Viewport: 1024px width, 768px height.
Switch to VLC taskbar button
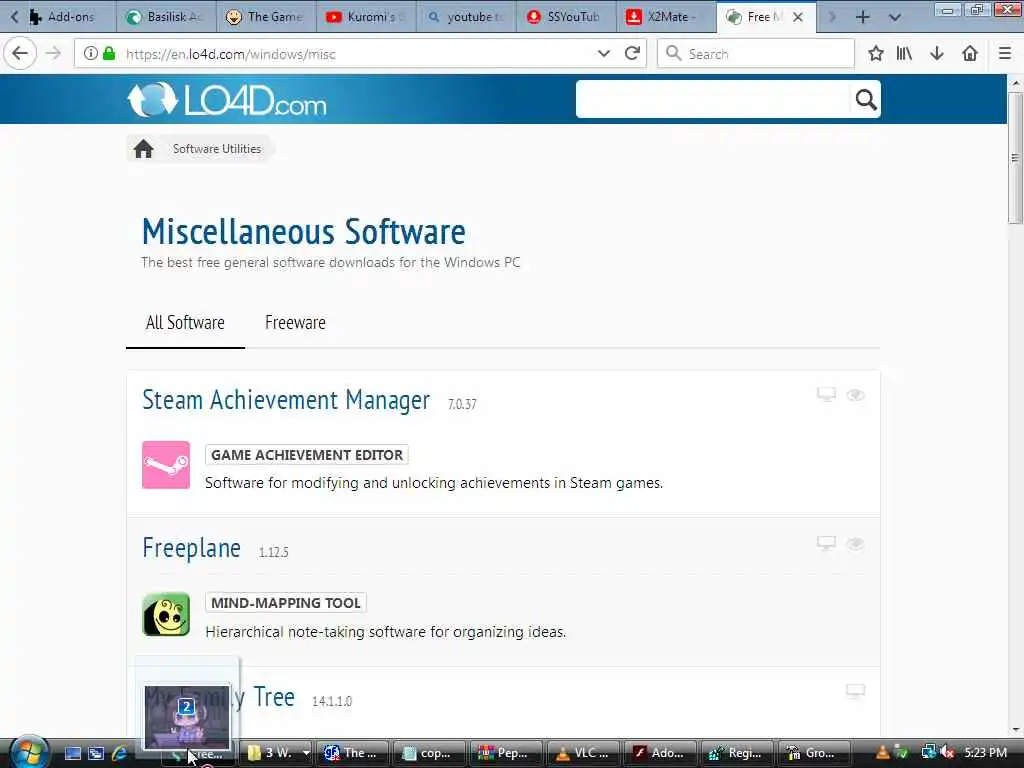coord(583,753)
